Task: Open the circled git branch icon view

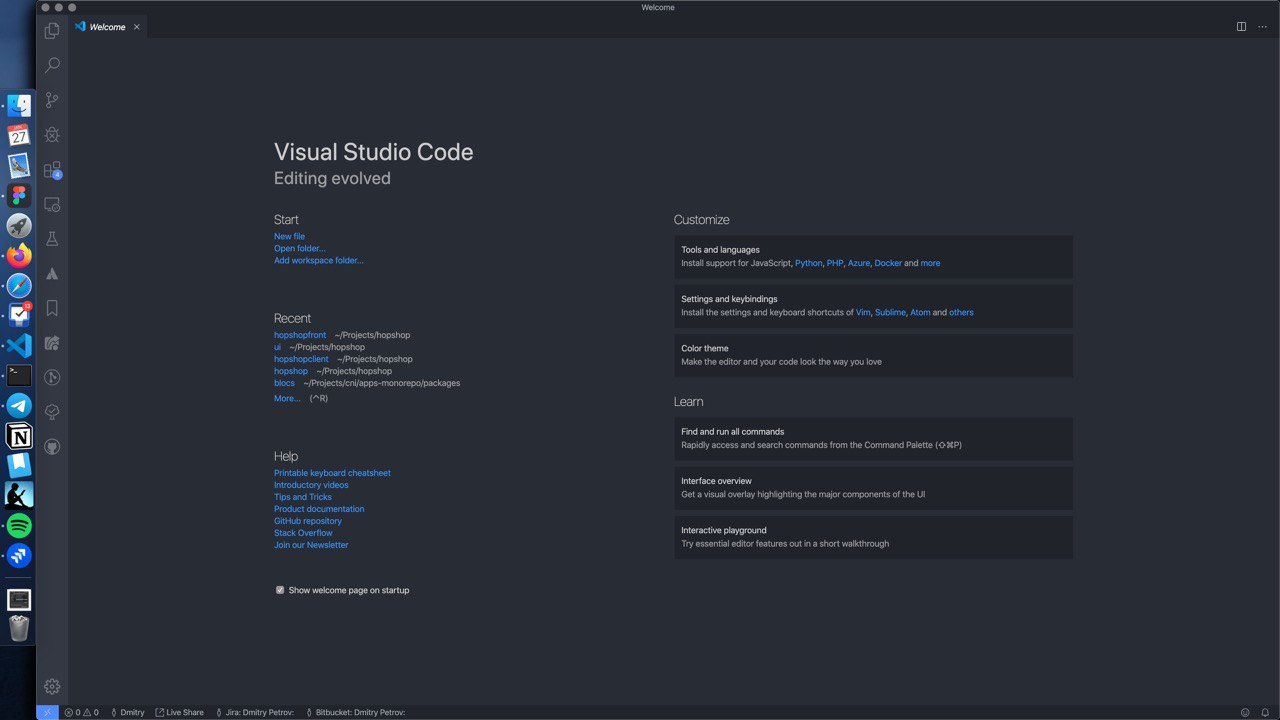Action: 52,378
